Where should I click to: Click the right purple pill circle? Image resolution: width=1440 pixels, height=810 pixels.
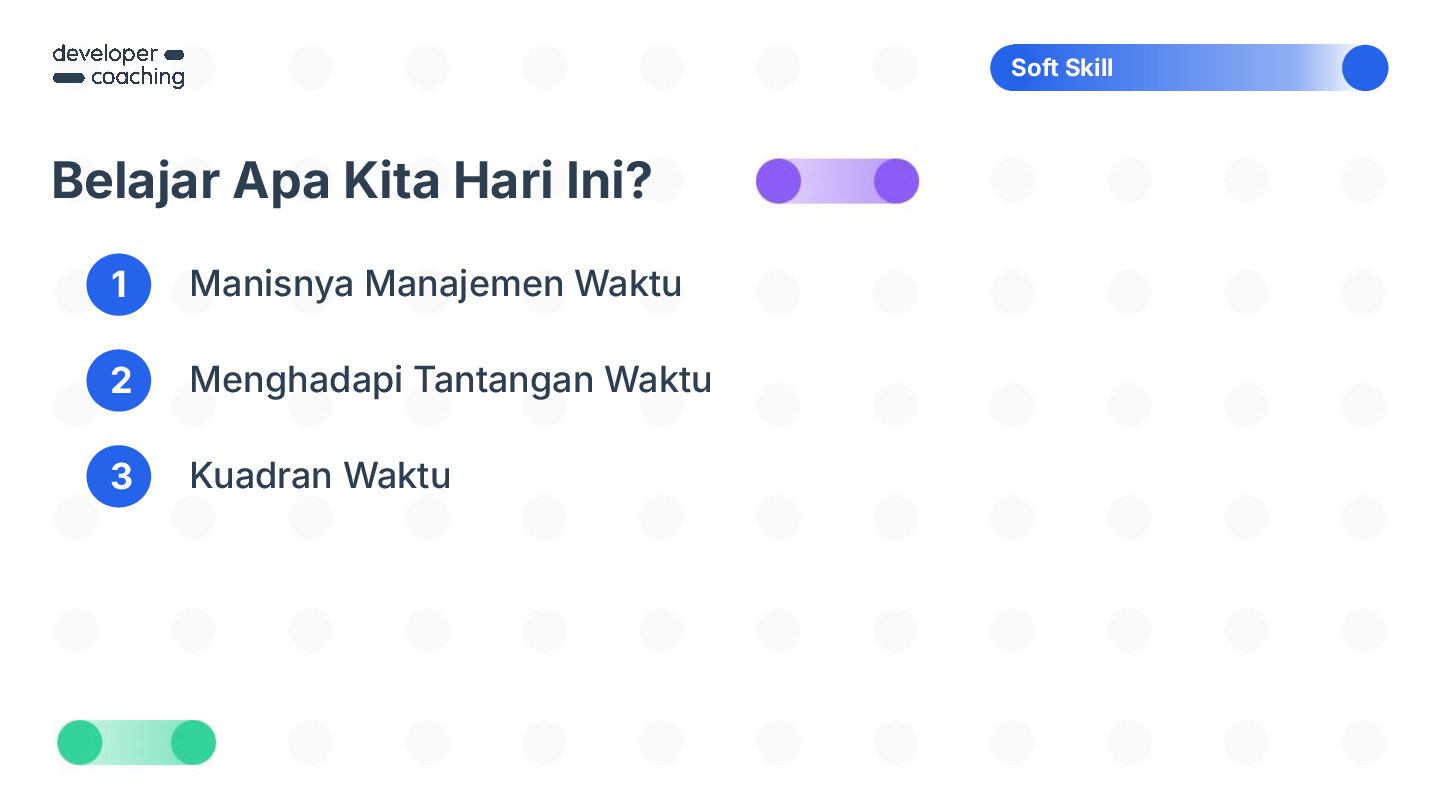pyautogui.click(x=896, y=181)
